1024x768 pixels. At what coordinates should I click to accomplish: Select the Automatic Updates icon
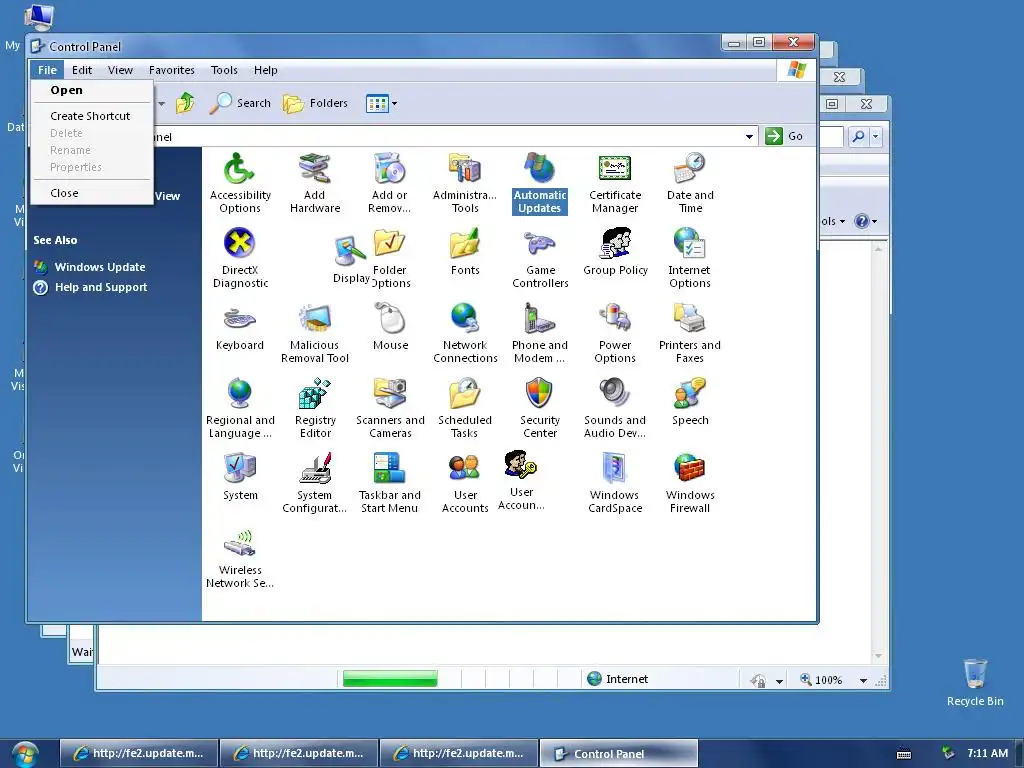coord(539,183)
